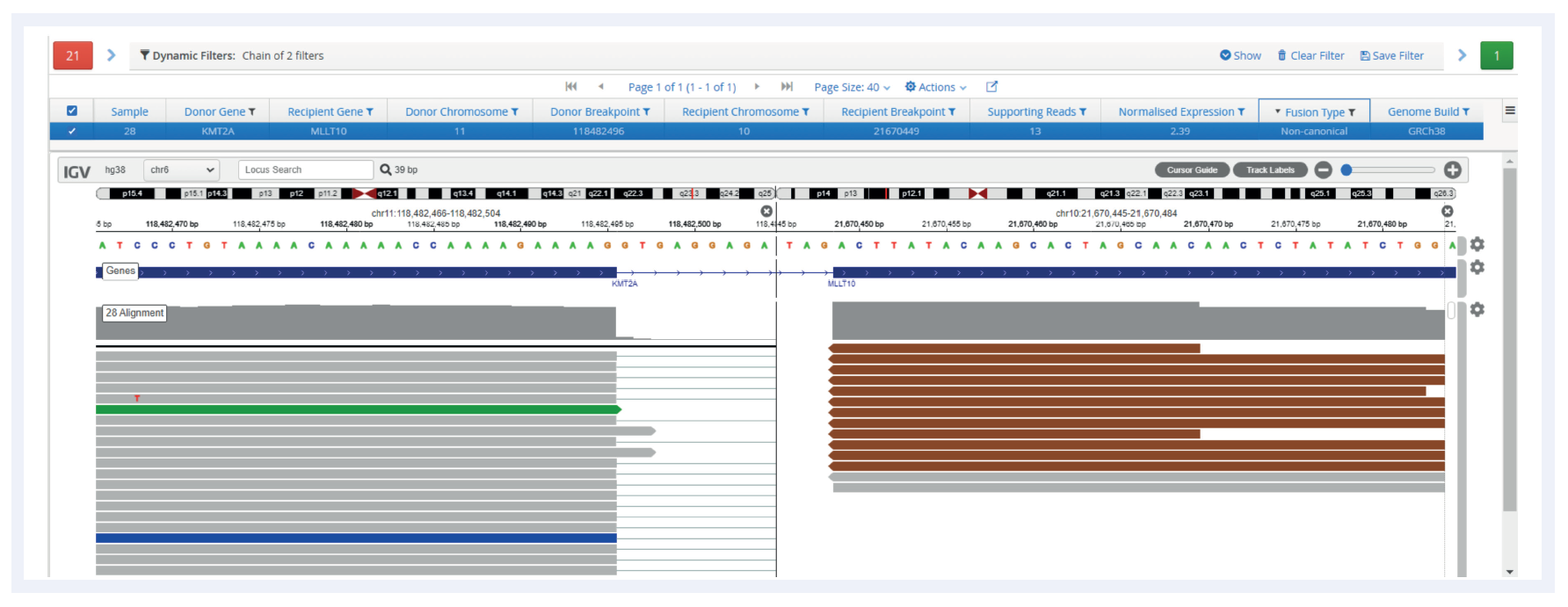This screenshot has width=1568, height=607.
Task: Zoom out with the minus button
Action: (x=1324, y=170)
